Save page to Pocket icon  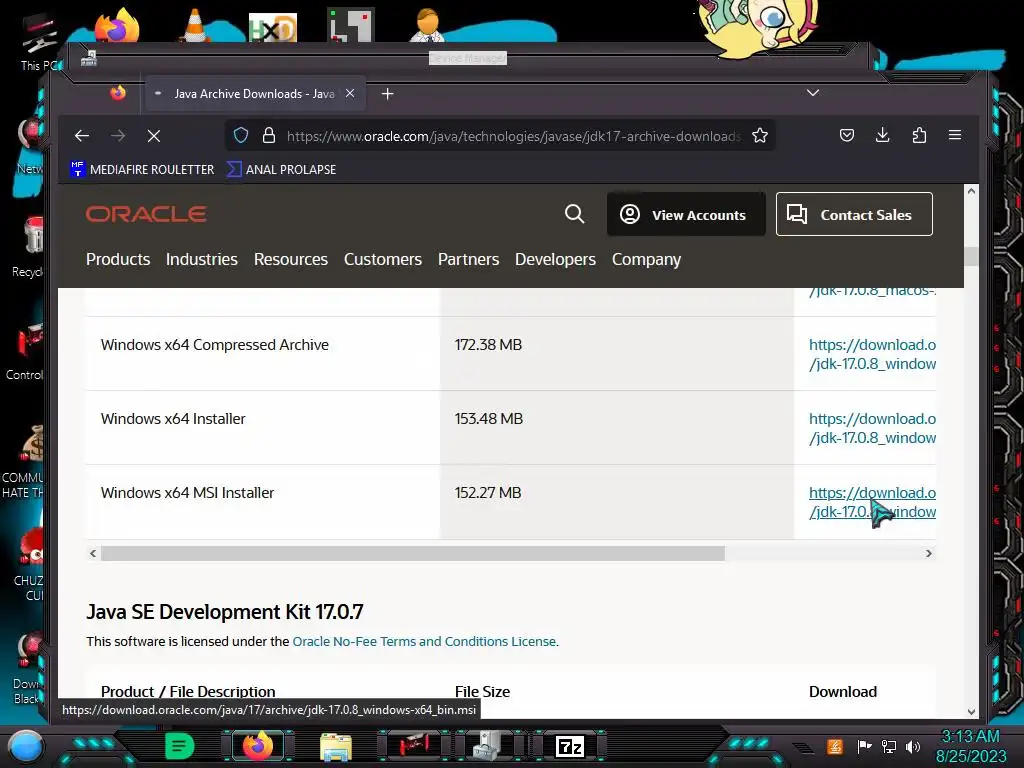point(846,135)
